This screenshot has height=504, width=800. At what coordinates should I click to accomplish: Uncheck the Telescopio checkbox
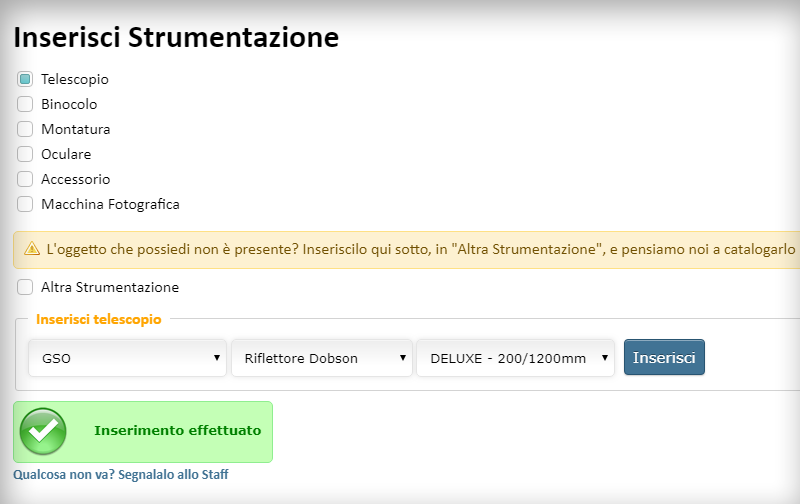click(25, 79)
